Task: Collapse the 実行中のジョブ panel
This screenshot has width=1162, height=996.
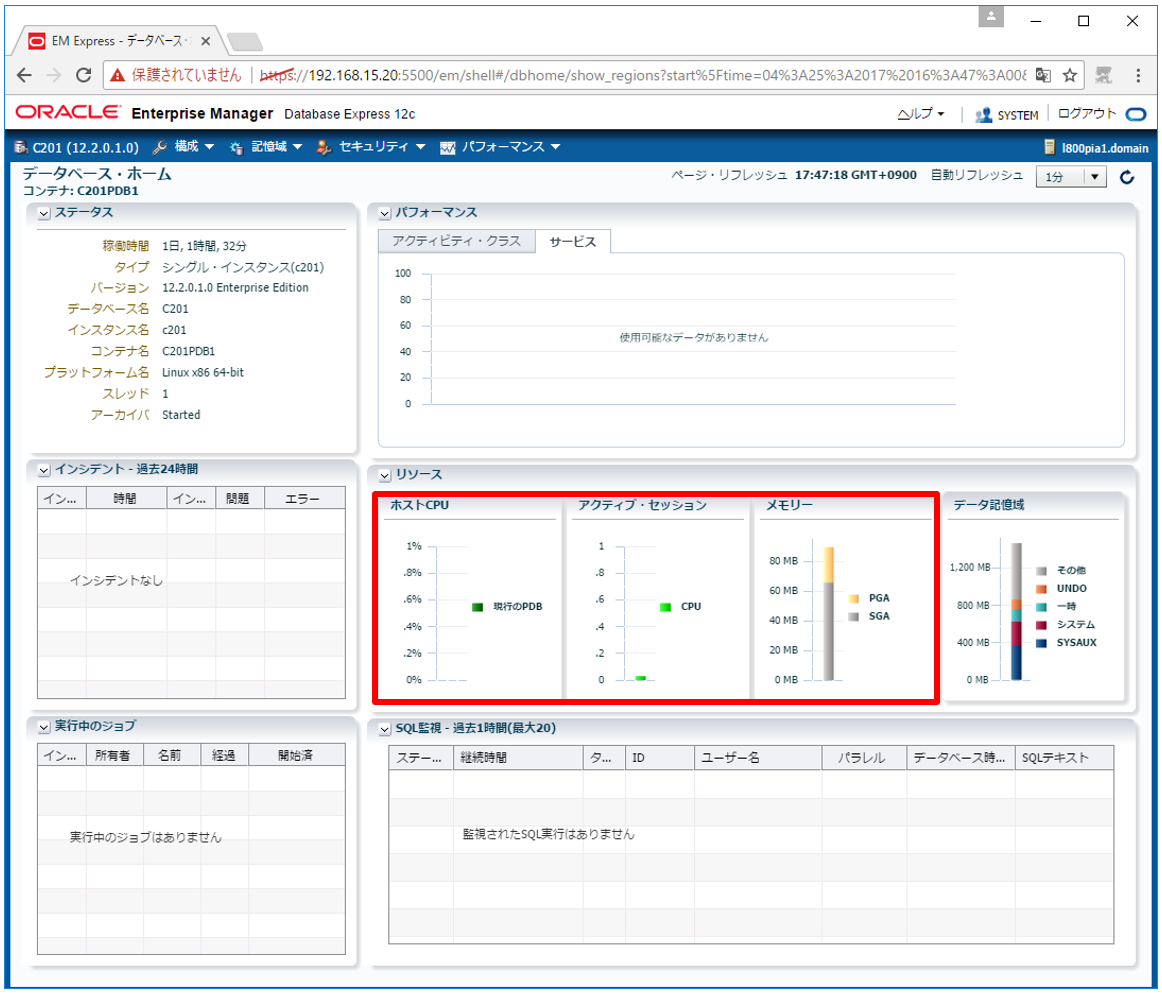Action: point(44,727)
